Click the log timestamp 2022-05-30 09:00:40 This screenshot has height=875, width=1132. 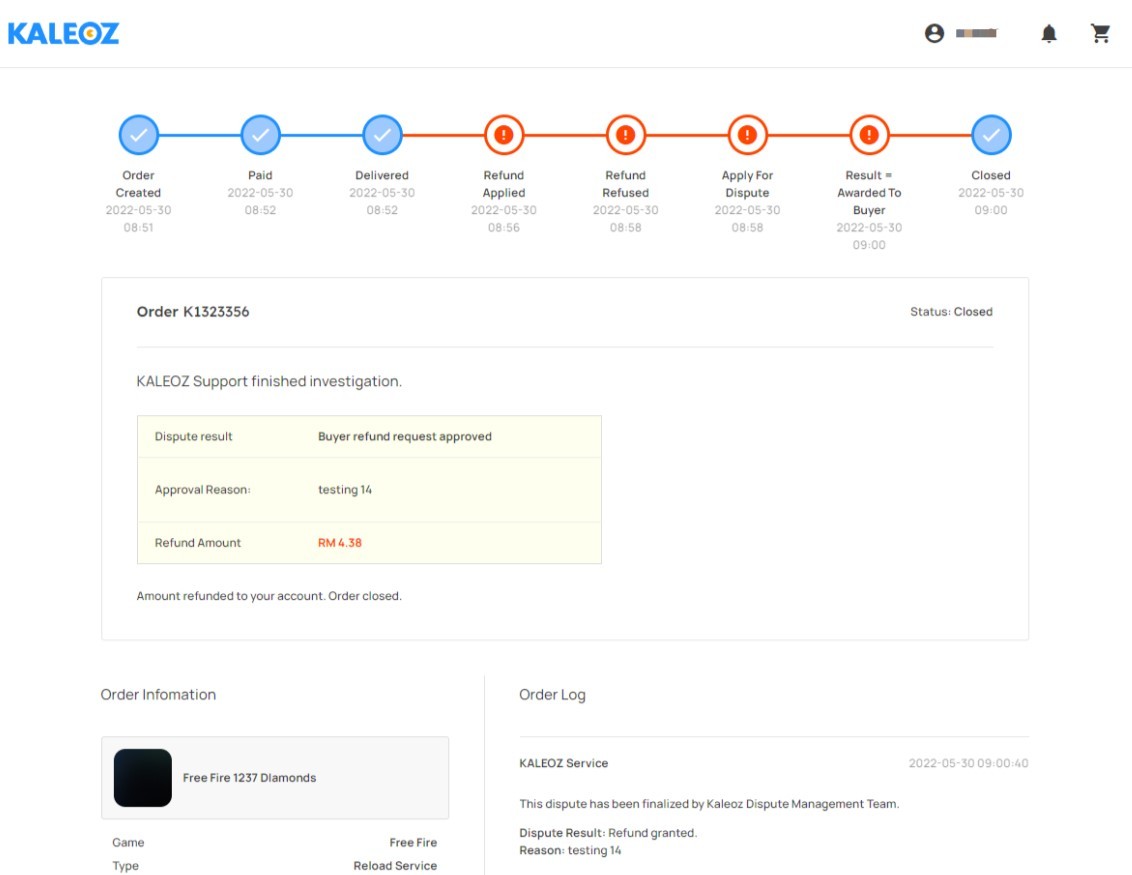[969, 763]
